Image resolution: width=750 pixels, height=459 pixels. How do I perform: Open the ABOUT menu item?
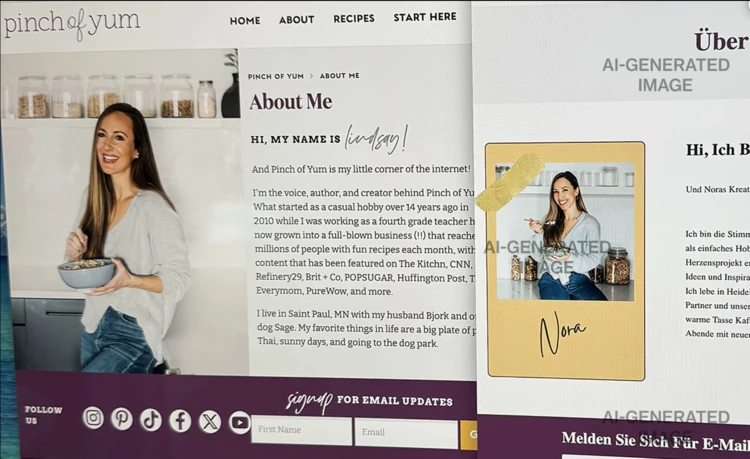coord(297,20)
